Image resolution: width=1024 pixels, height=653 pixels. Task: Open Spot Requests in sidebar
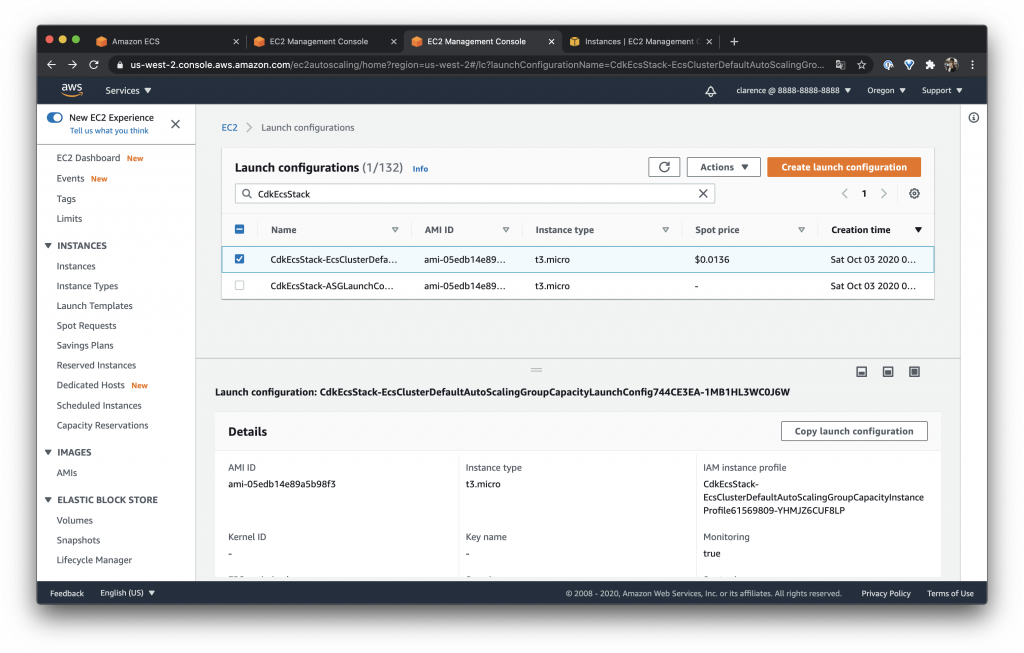tap(86, 325)
